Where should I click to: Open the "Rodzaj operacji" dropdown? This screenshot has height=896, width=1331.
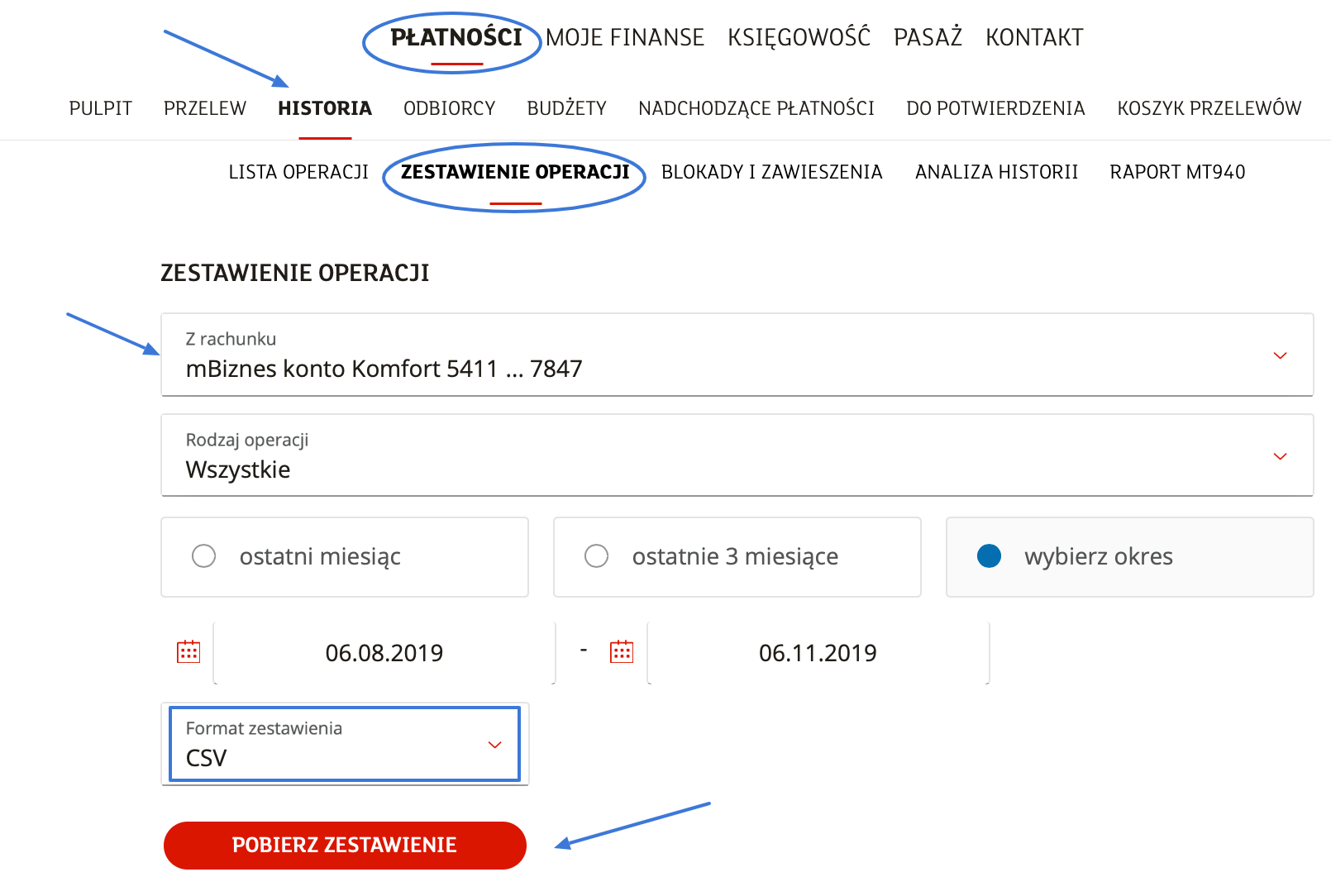[1280, 455]
